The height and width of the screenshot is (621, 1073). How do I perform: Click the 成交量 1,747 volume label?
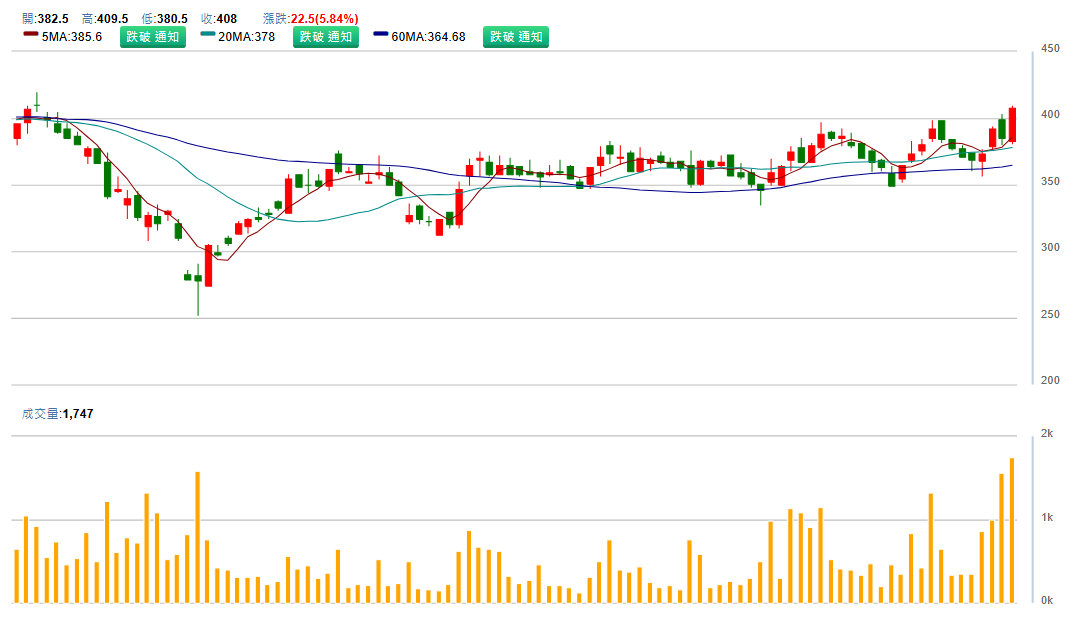[58, 413]
